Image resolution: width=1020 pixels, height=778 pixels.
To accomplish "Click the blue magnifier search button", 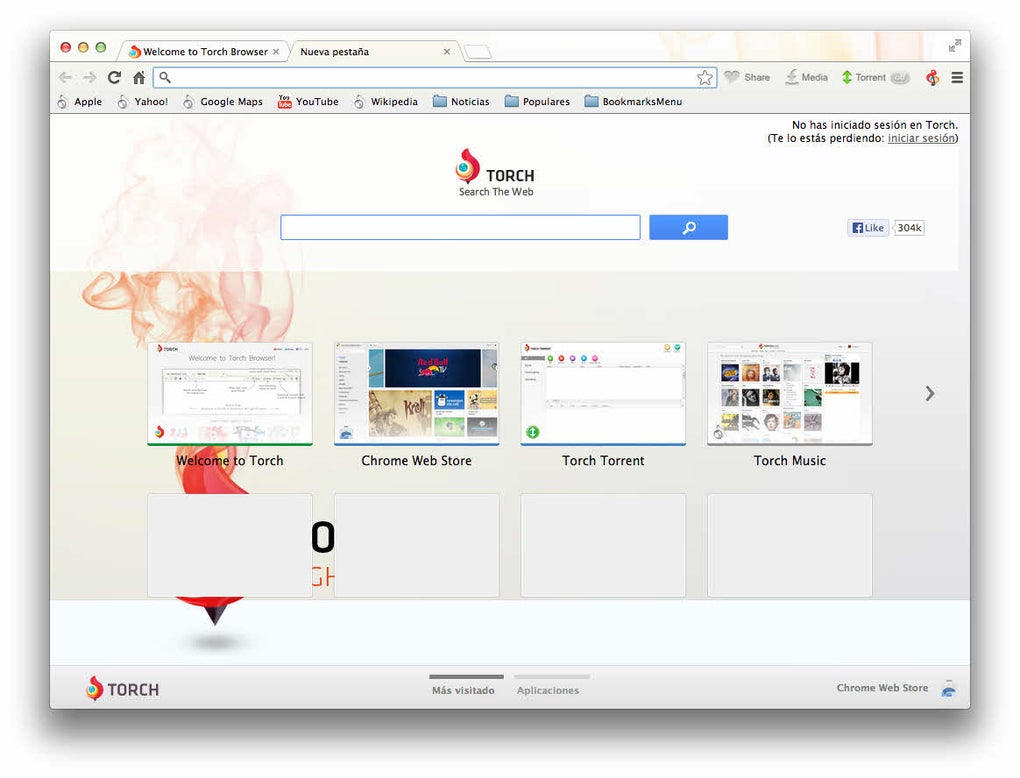I will 688,227.
